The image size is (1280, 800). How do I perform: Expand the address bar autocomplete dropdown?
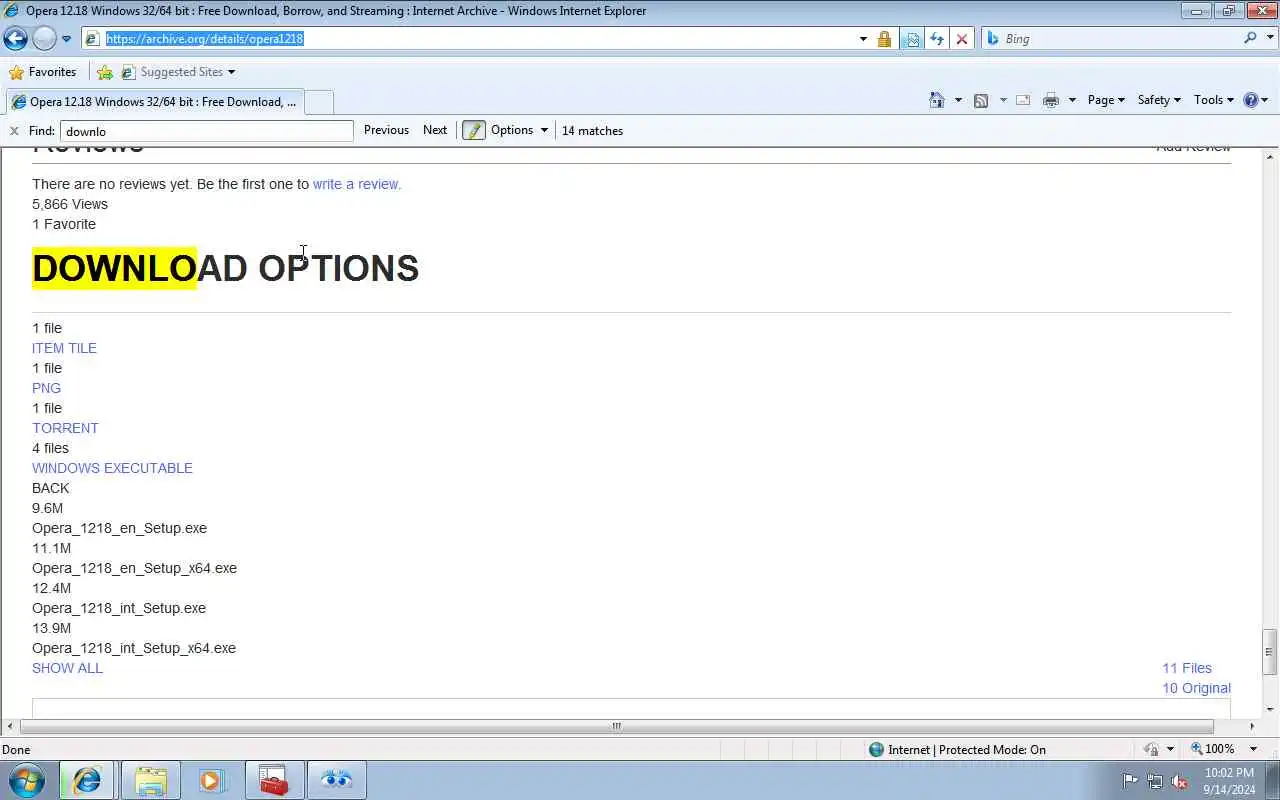pos(863,39)
